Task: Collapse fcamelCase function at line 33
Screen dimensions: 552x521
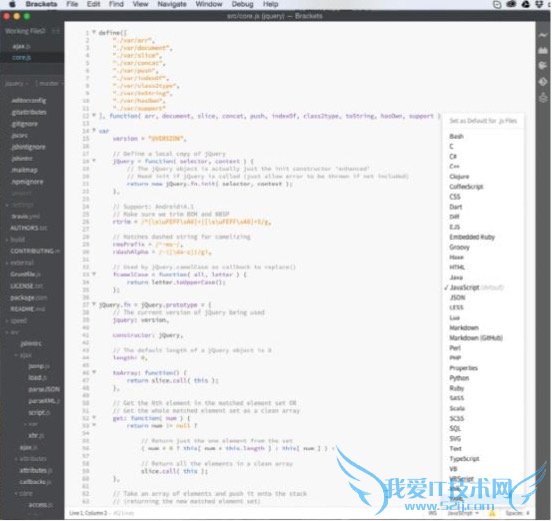Action: click(x=94, y=274)
